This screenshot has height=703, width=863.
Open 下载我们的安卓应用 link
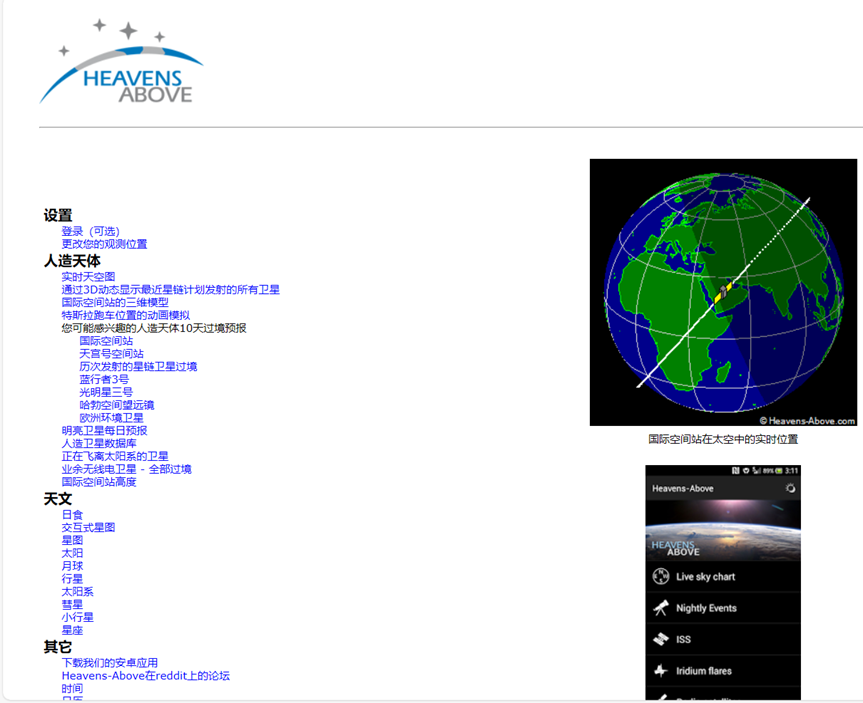point(110,663)
